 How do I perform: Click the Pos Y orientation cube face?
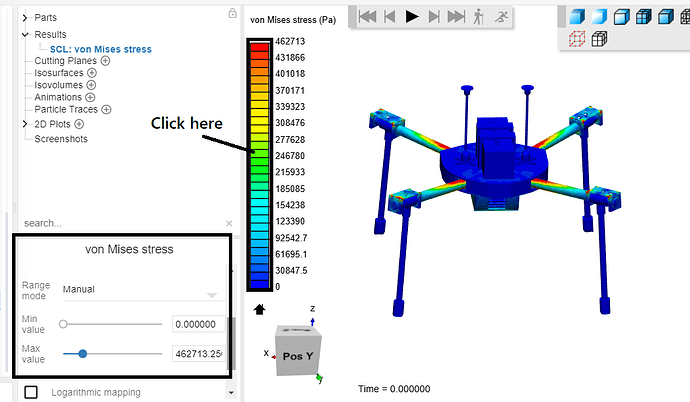pyautogui.click(x=297, y=356)
